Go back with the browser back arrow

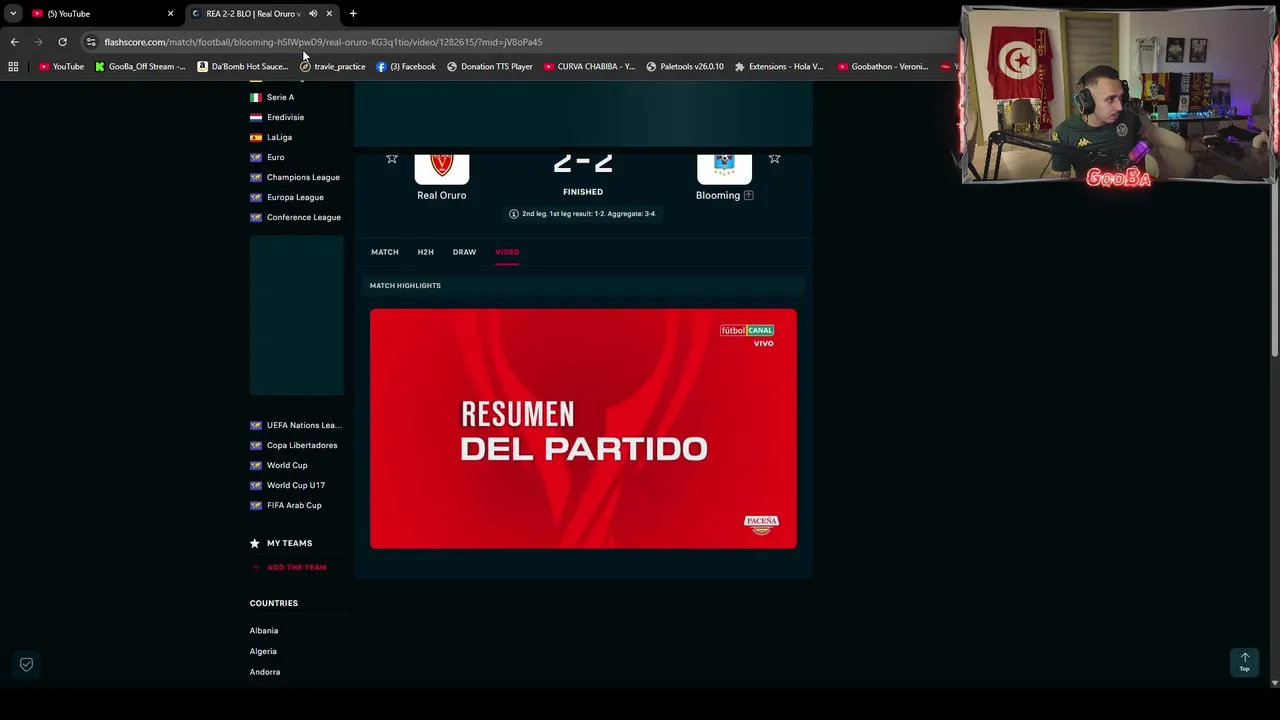point(14,42)
